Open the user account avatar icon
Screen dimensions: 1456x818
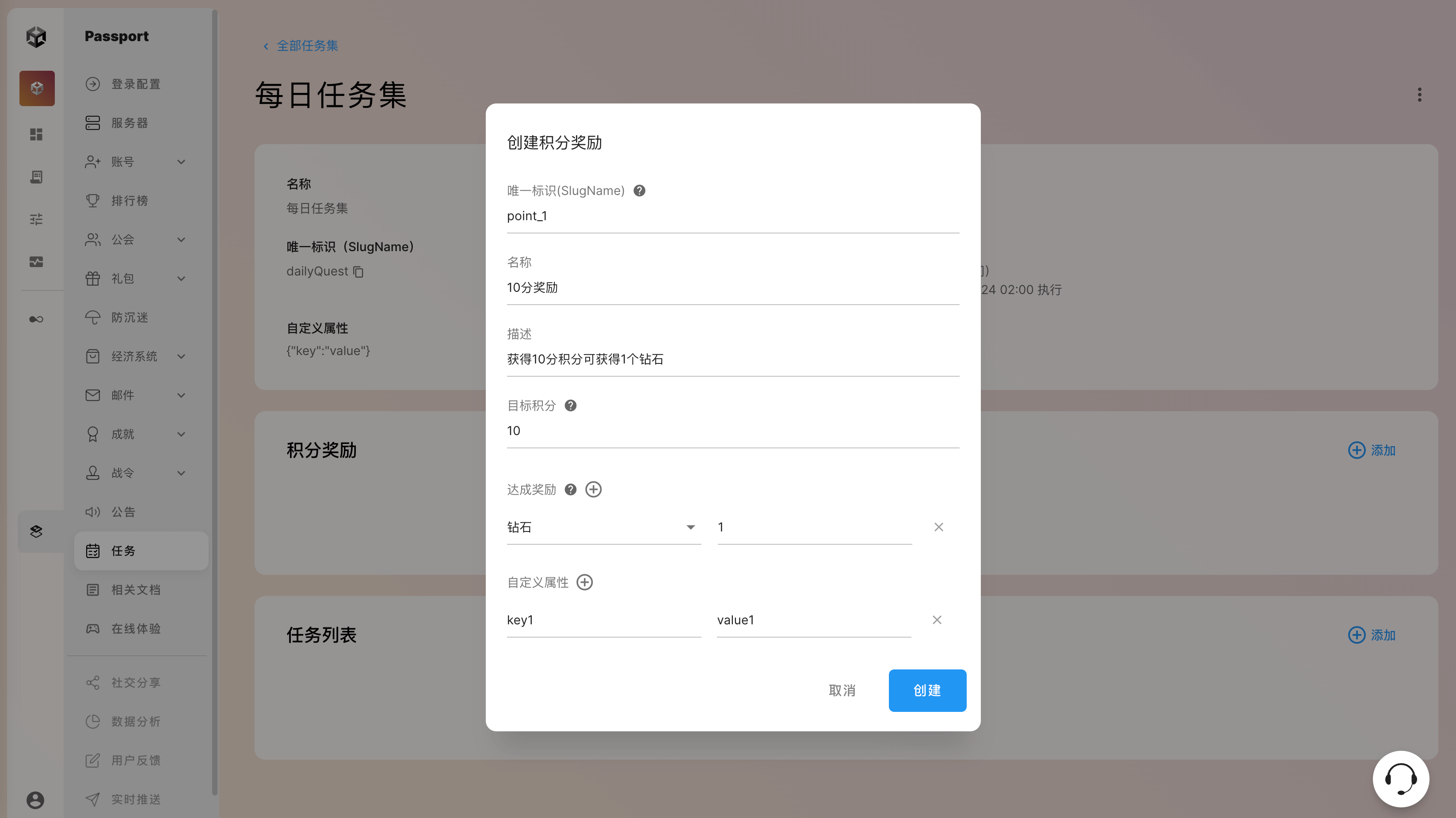pos(35,800)
